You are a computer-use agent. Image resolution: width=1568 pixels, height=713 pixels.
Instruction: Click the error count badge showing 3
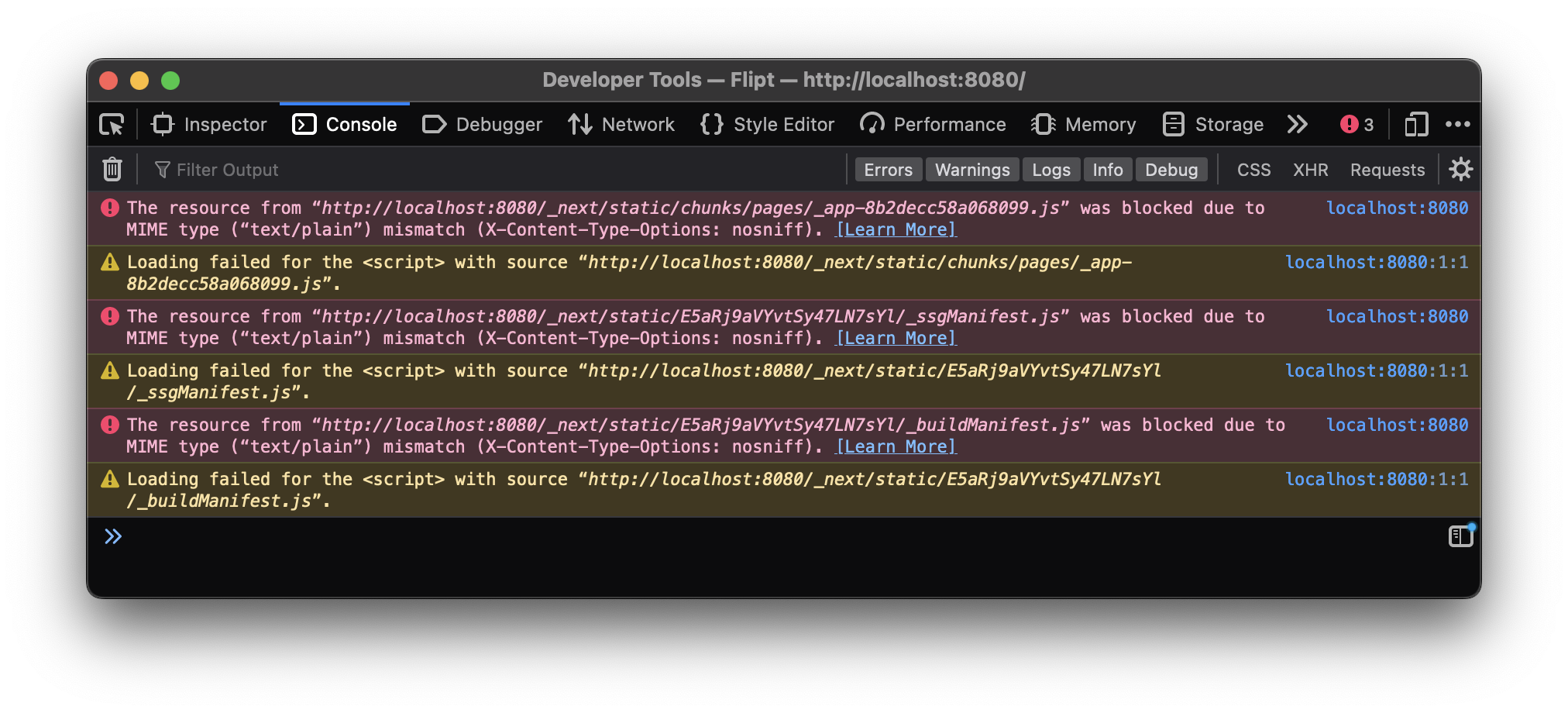[1357, 125]
